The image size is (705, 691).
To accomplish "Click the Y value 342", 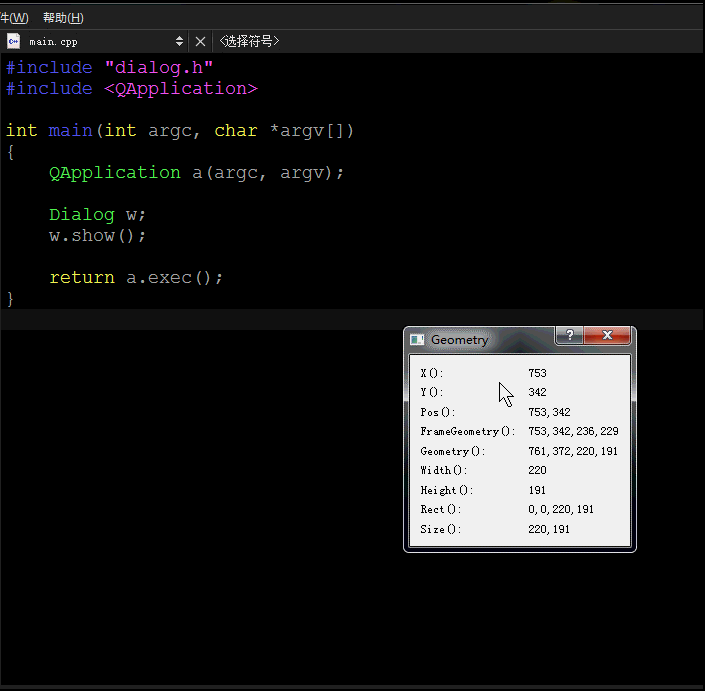I will 537,392.
